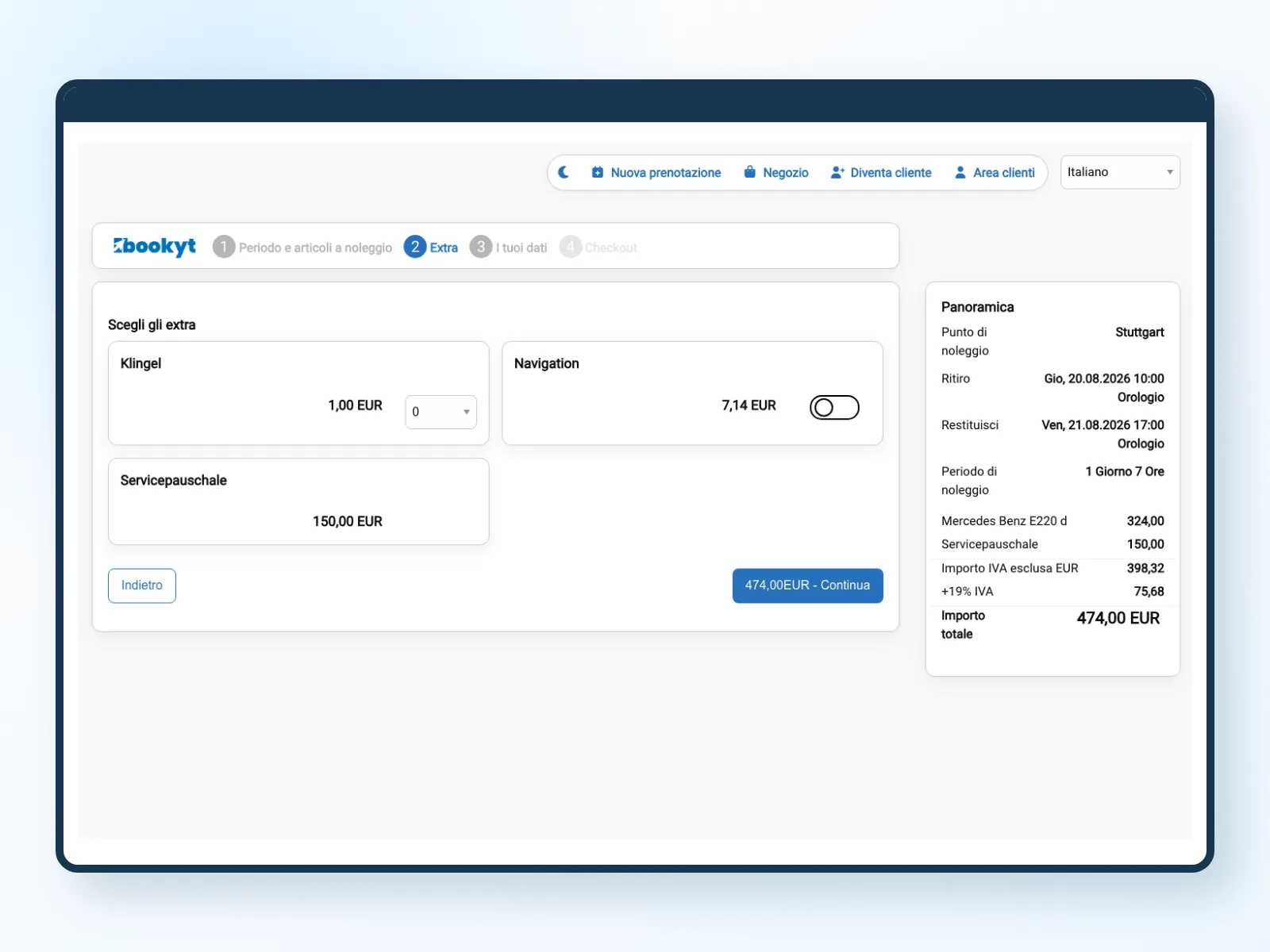The image size is (1270, 952).
Task: Click the Area clienti person icon
Action: pyautogui.click(x=960, y=172)
